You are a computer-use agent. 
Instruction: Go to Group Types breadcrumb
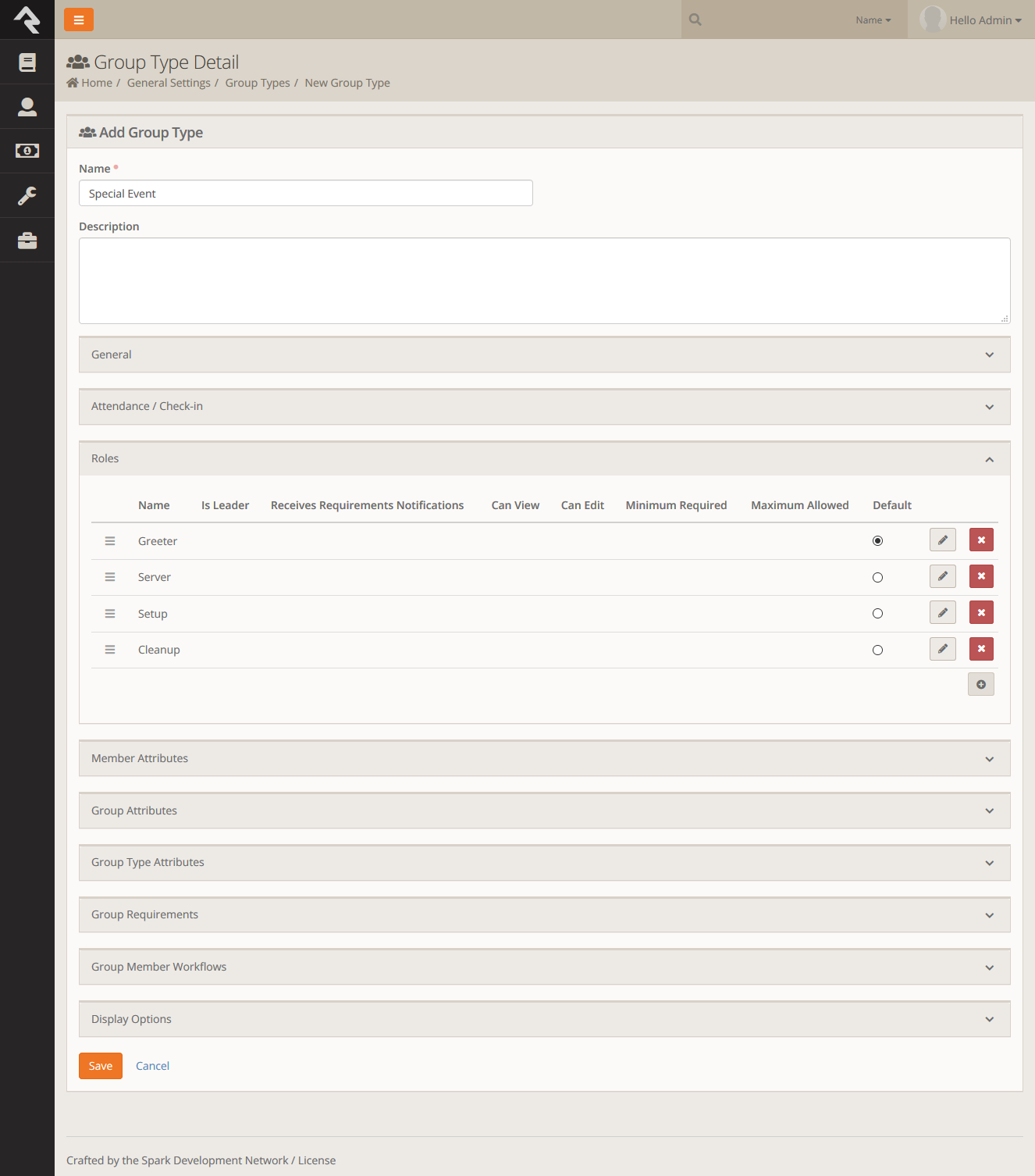click(258, 83)
